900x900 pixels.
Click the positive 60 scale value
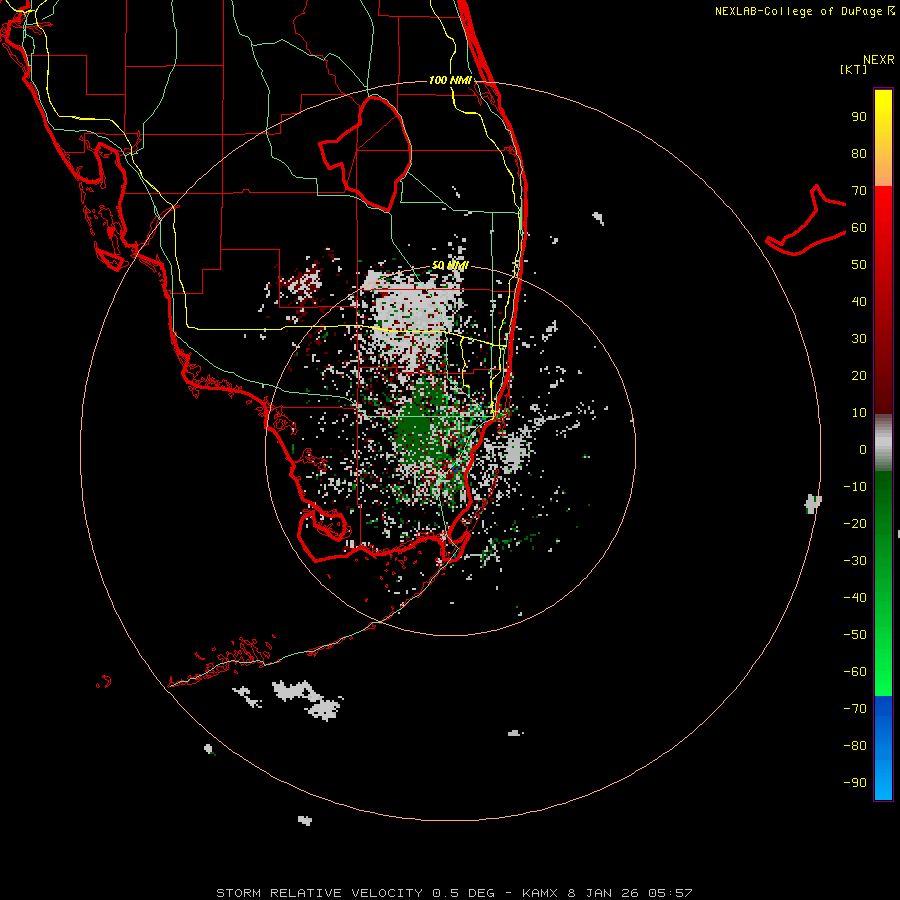pyautogui.click(x=859, y=228)
